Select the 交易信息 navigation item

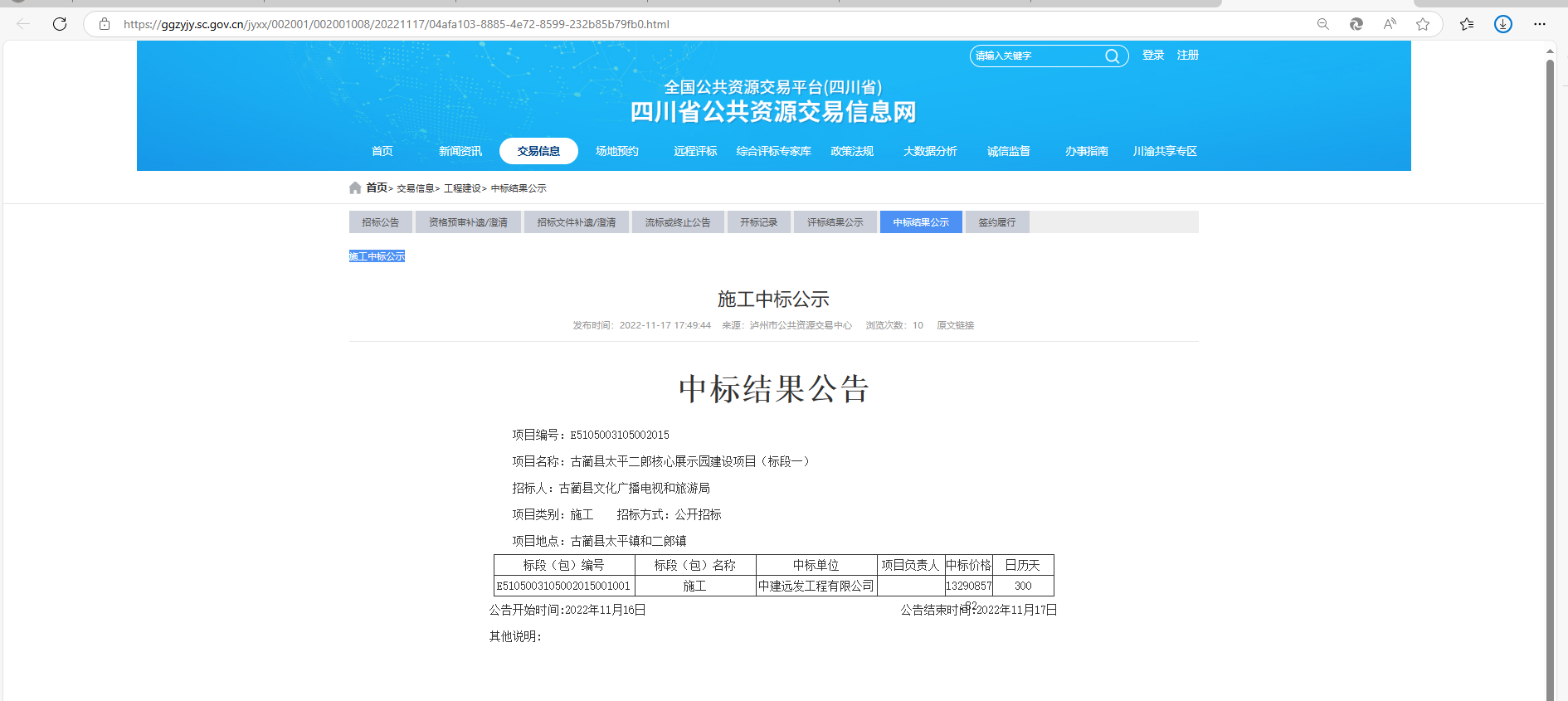[x=538, y=151]
